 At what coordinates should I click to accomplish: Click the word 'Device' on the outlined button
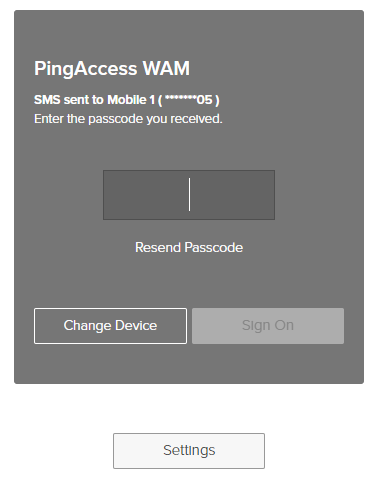[x=135, y=325]
